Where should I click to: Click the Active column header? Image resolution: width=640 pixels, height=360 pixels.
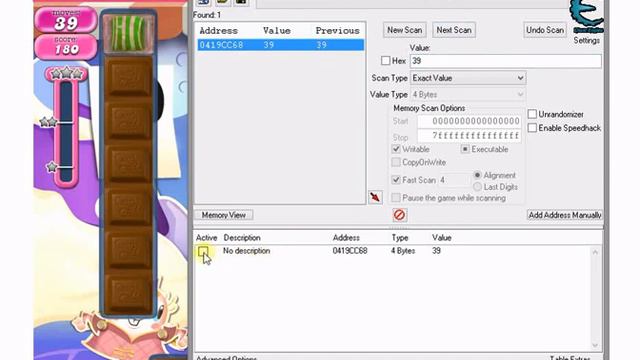coord(207,238)
